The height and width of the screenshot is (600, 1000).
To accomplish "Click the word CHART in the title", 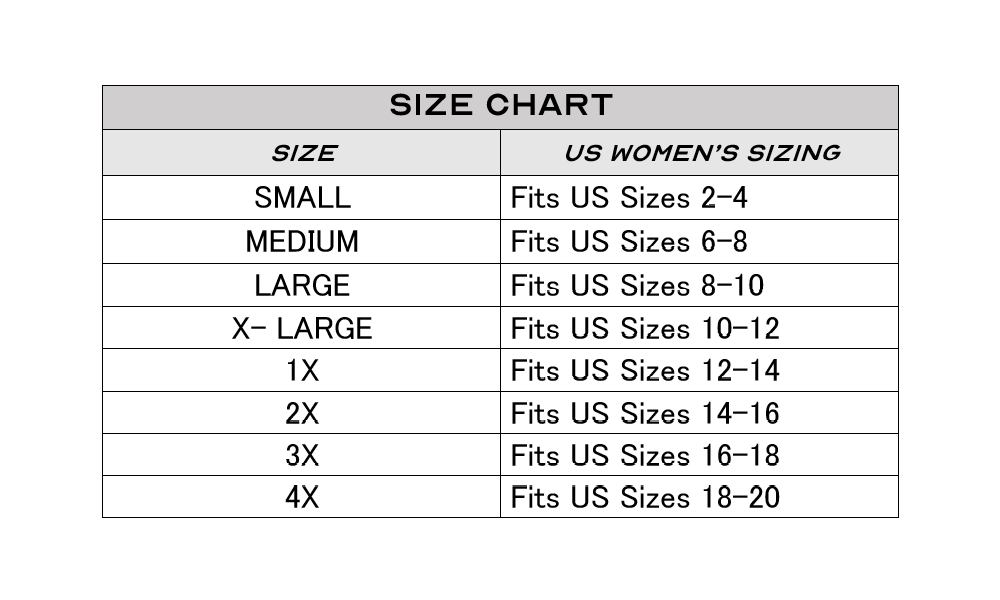I will 549,105.
